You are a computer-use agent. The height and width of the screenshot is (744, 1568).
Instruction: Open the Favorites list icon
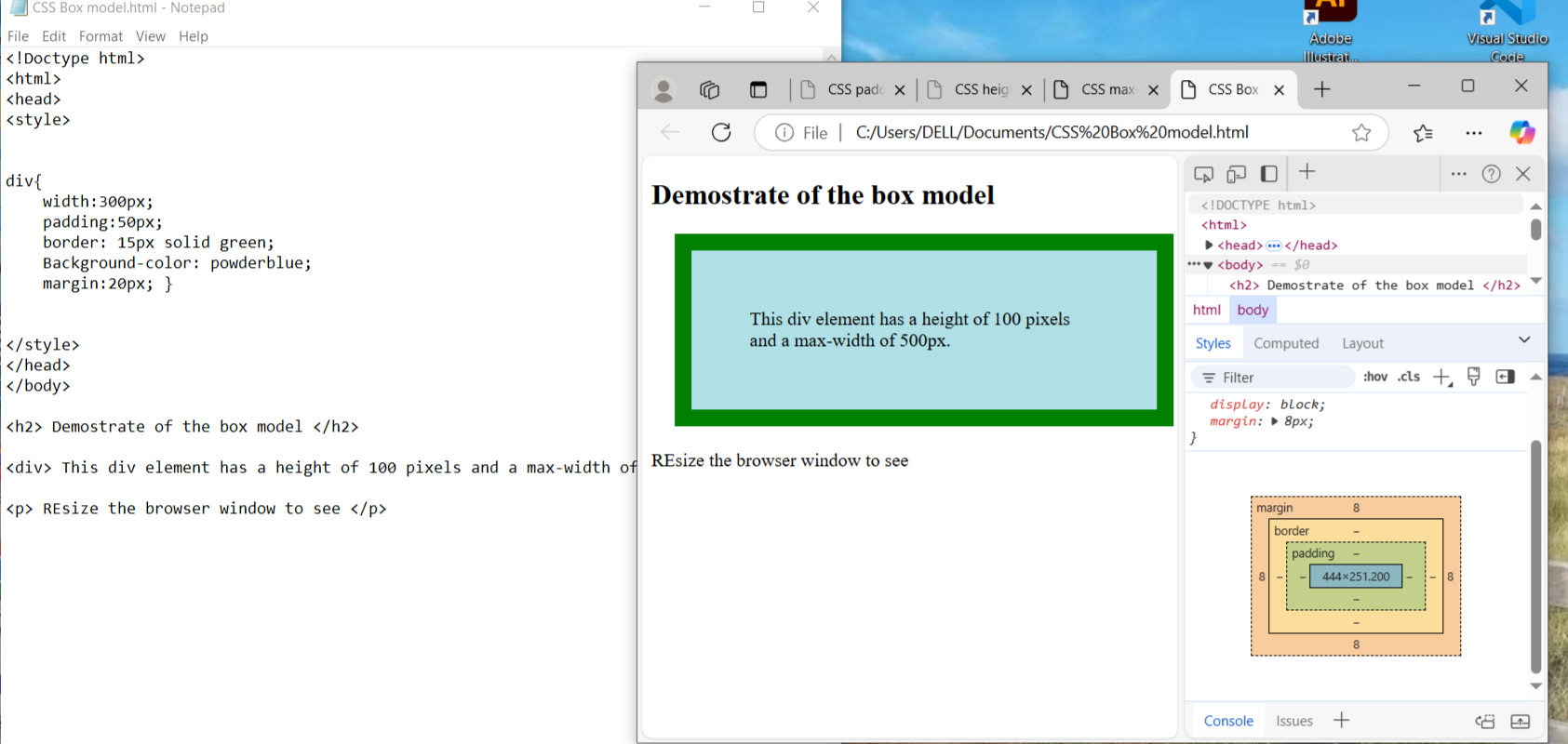pos(1423,133)
